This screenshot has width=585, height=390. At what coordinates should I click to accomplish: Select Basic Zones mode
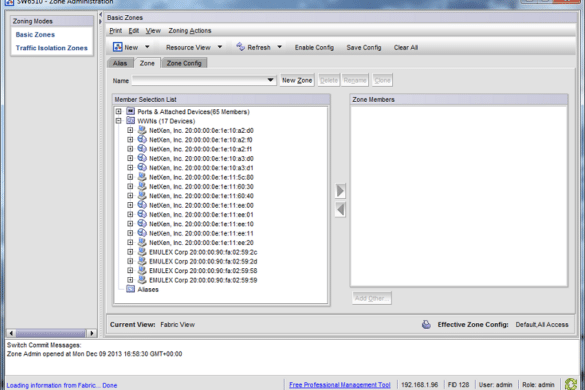(35, 34)
